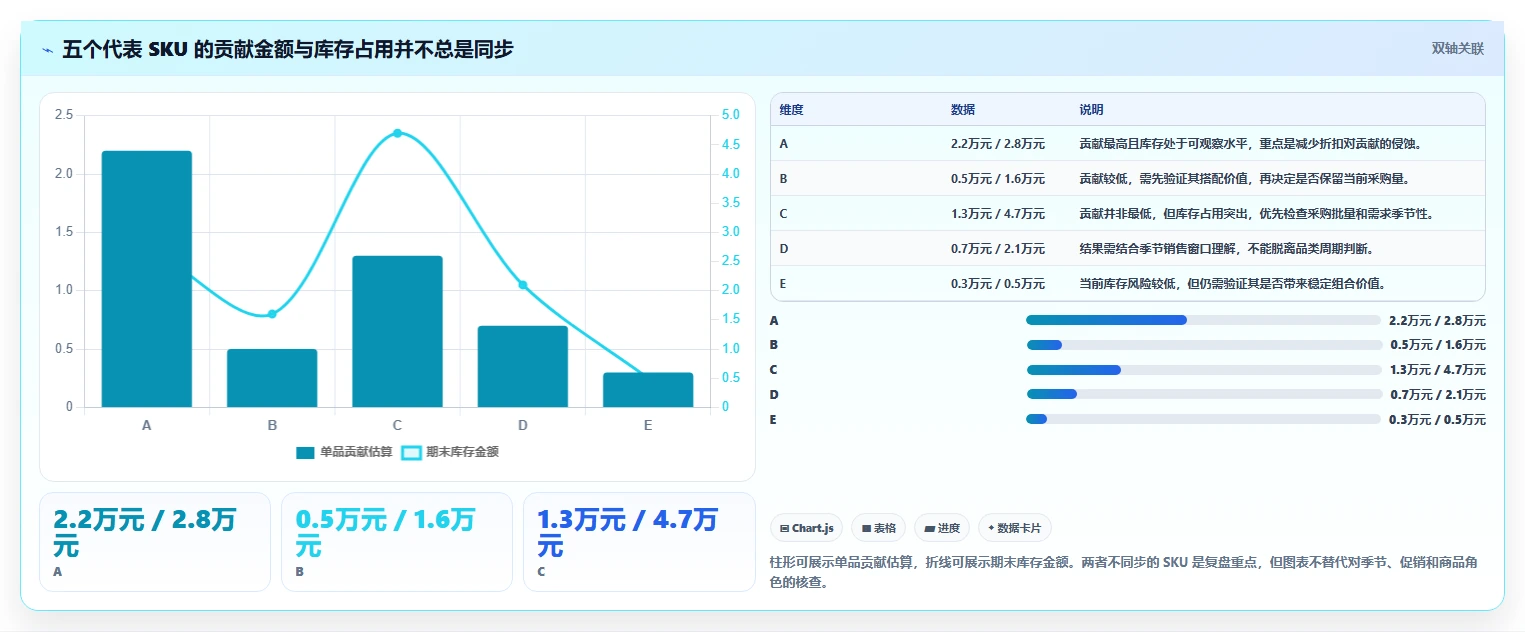Select the 数据卡片 tag chip
The width and height of the screenshot is (1525, 632).
click(1014, 528)
